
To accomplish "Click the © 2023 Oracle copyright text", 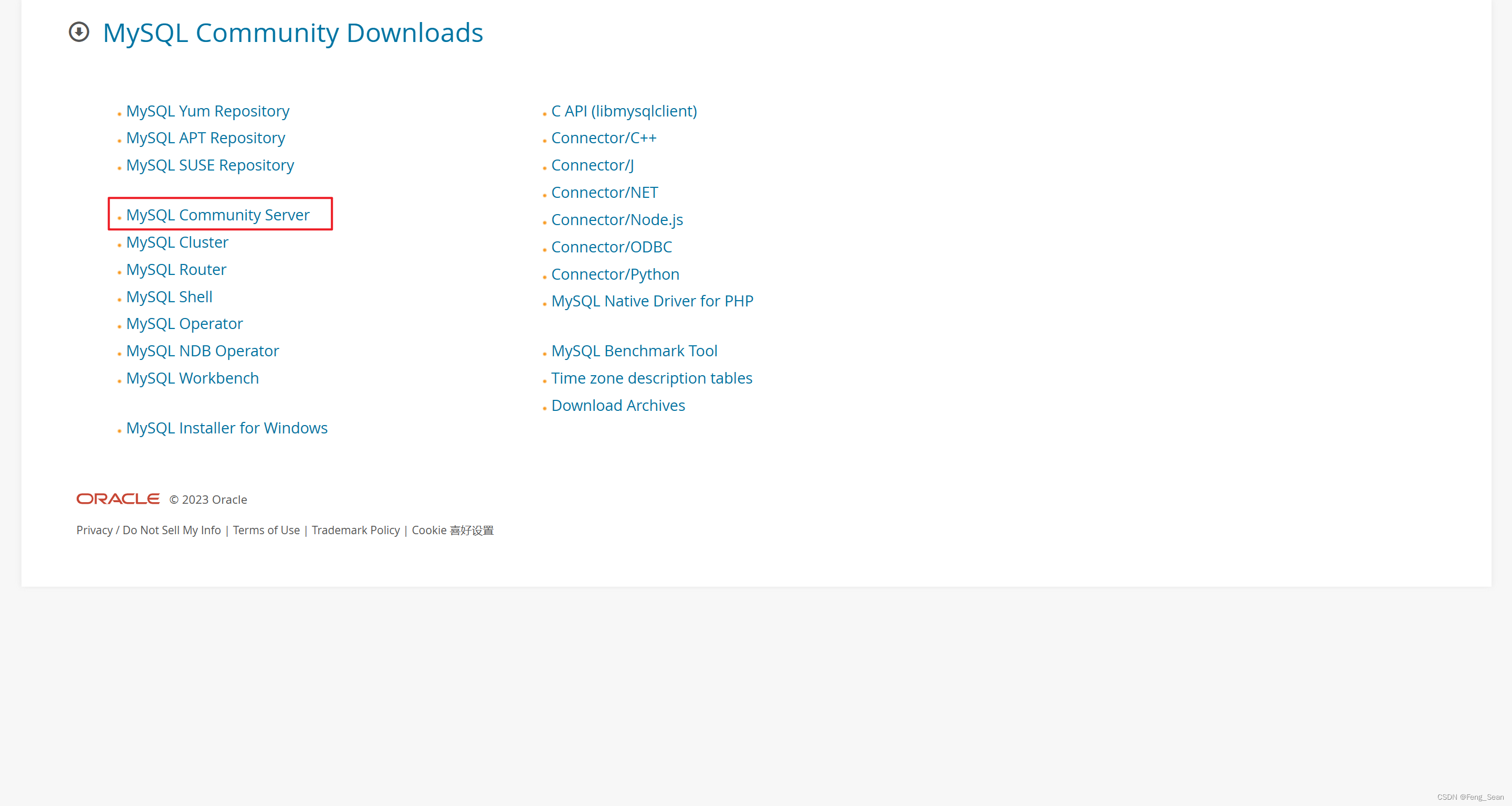I will (208, 500).
